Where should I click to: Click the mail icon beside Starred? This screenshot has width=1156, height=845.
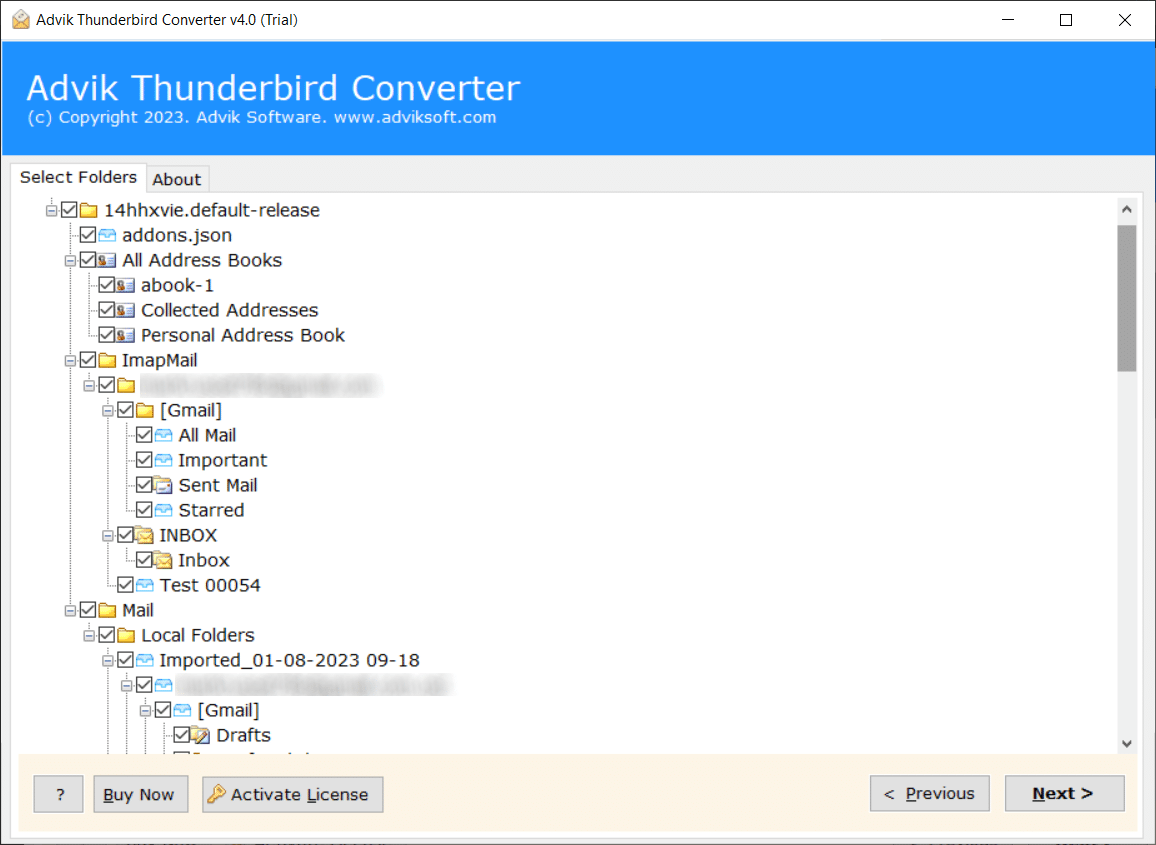164,511
